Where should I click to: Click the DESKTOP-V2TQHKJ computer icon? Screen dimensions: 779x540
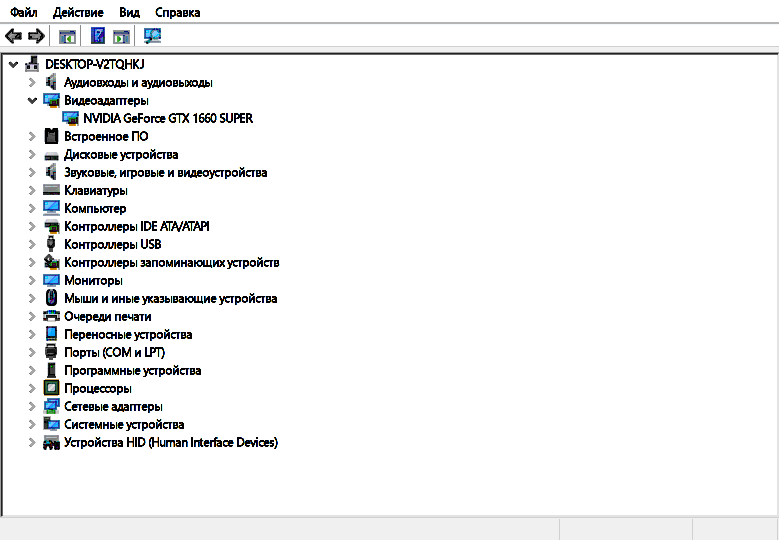(x=32, y=64)
